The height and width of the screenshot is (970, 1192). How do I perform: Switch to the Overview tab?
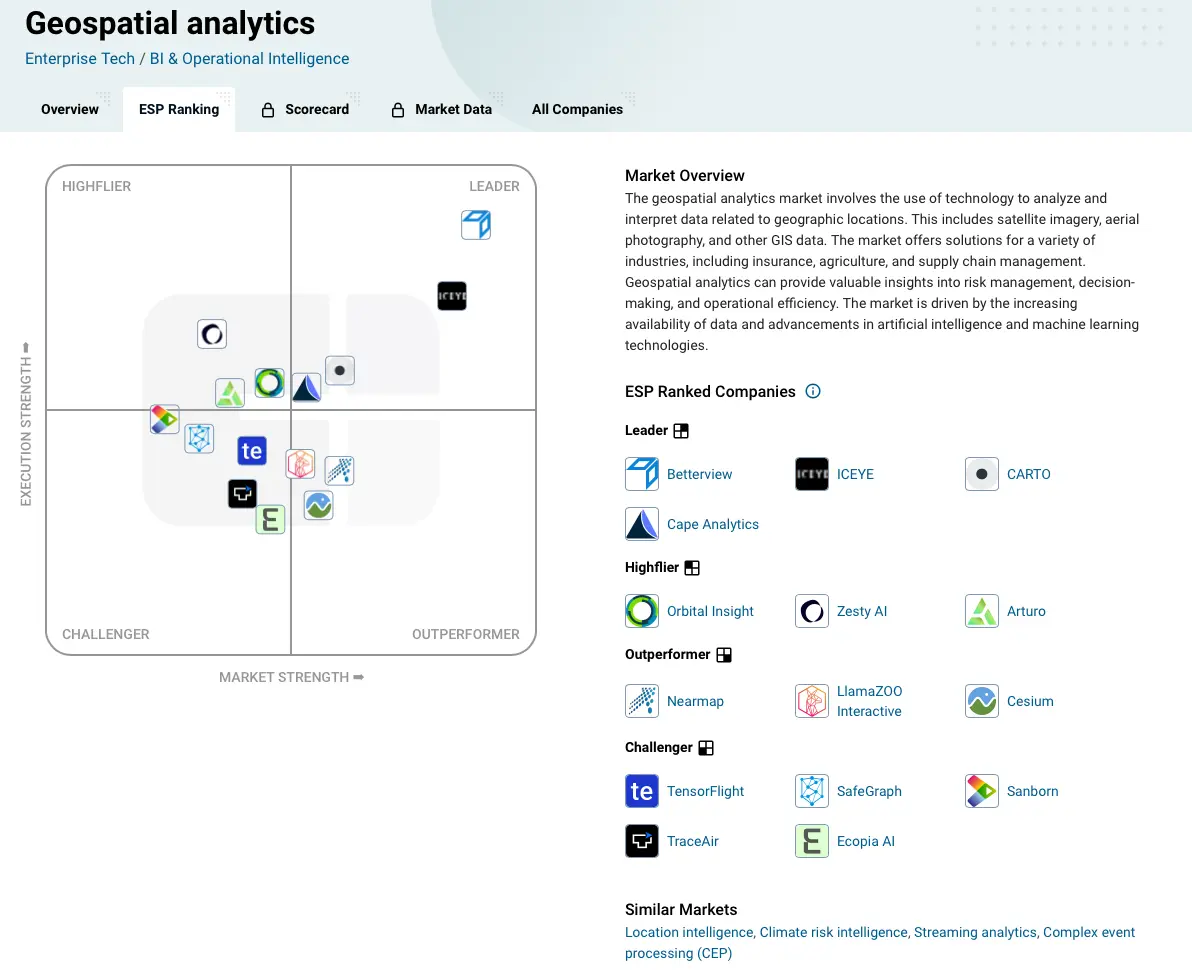tap(70, 109)
